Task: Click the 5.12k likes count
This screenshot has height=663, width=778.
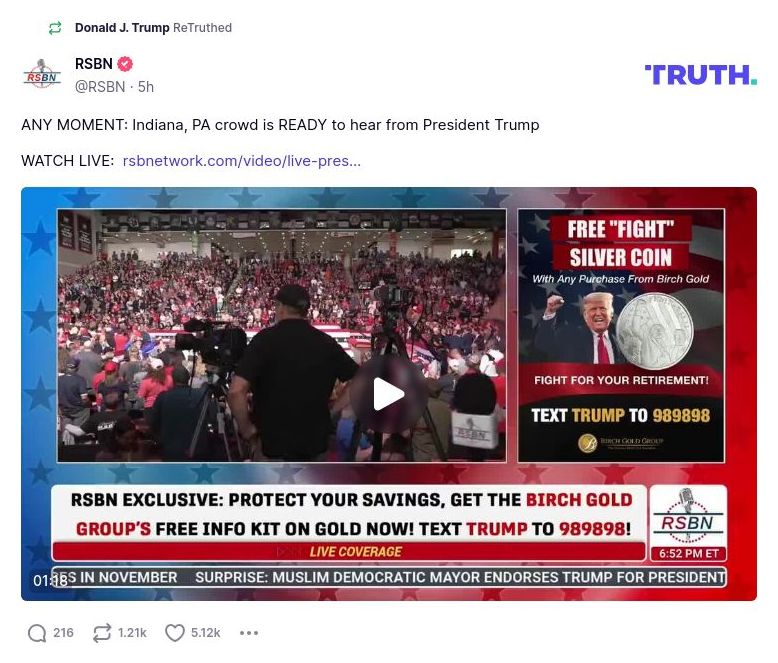Action: click(205, 633)
